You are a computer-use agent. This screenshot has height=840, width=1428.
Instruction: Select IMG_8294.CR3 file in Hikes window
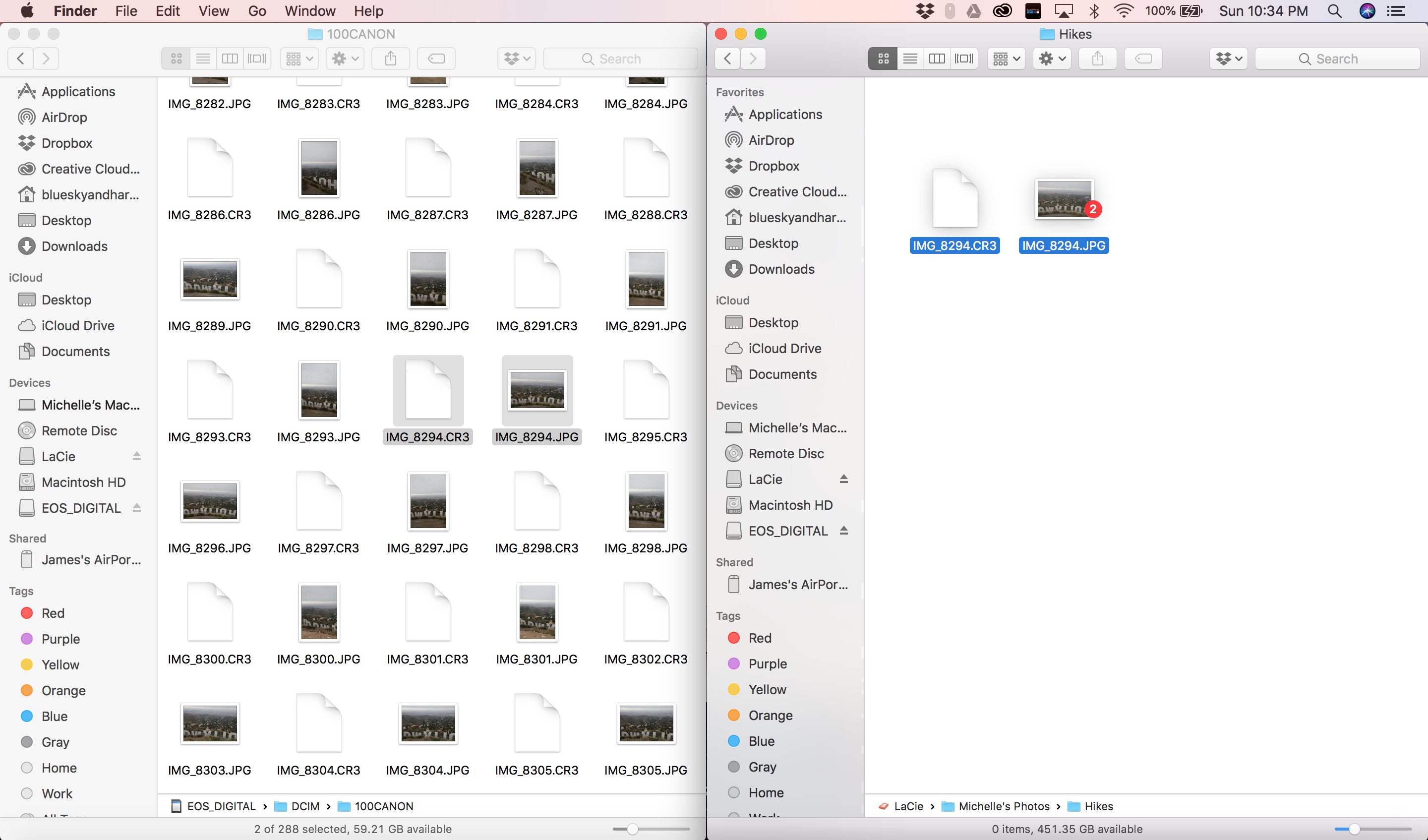[955, 199]
